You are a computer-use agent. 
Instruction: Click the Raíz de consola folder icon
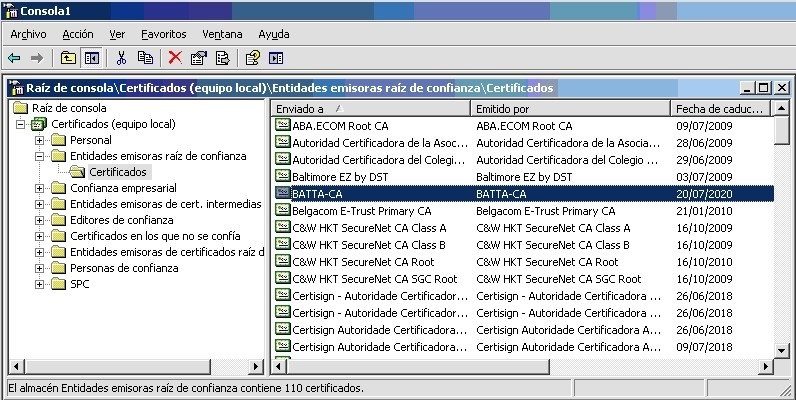(20, 108)
